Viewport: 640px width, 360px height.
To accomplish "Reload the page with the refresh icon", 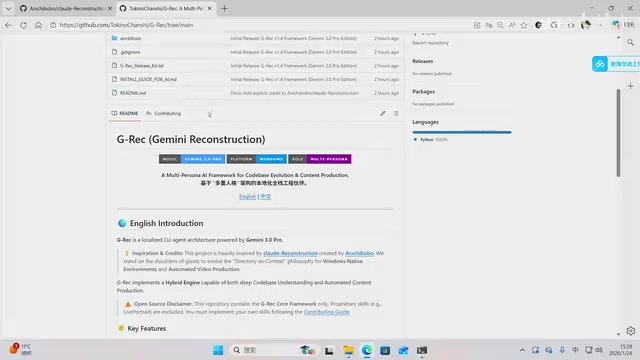I will 23,25.
